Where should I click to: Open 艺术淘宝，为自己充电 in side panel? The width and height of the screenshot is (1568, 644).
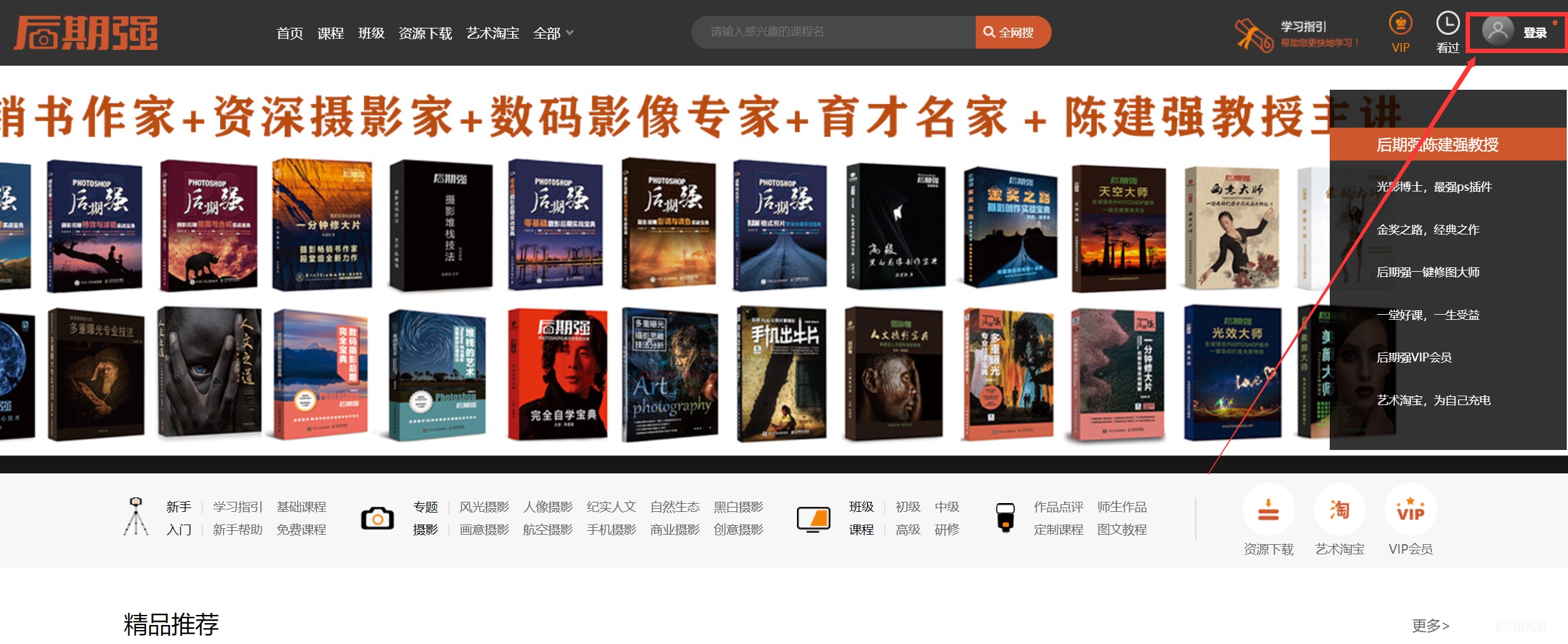click(1433, 400)
